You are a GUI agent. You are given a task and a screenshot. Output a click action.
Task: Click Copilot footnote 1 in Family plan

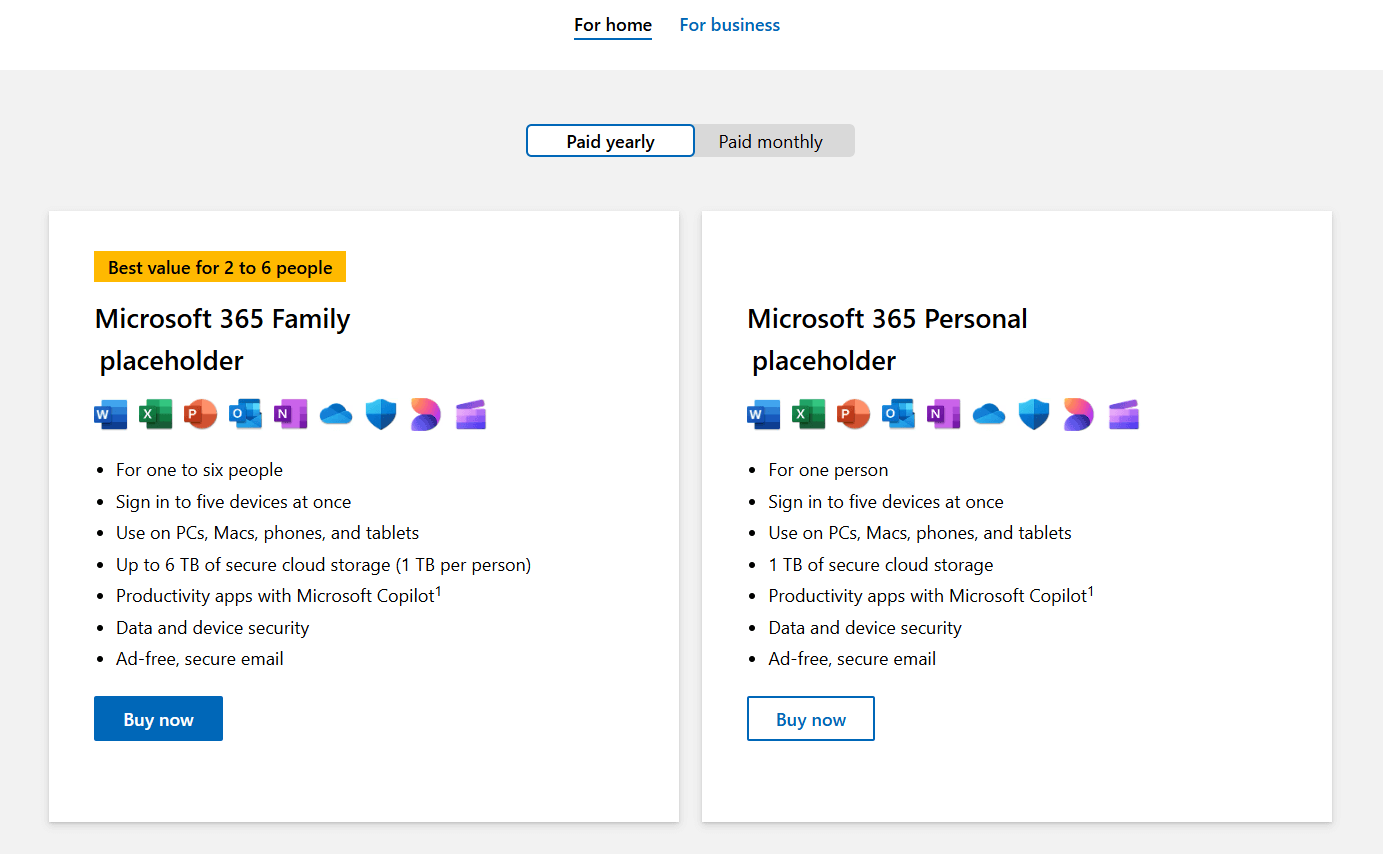coord(438,592)
